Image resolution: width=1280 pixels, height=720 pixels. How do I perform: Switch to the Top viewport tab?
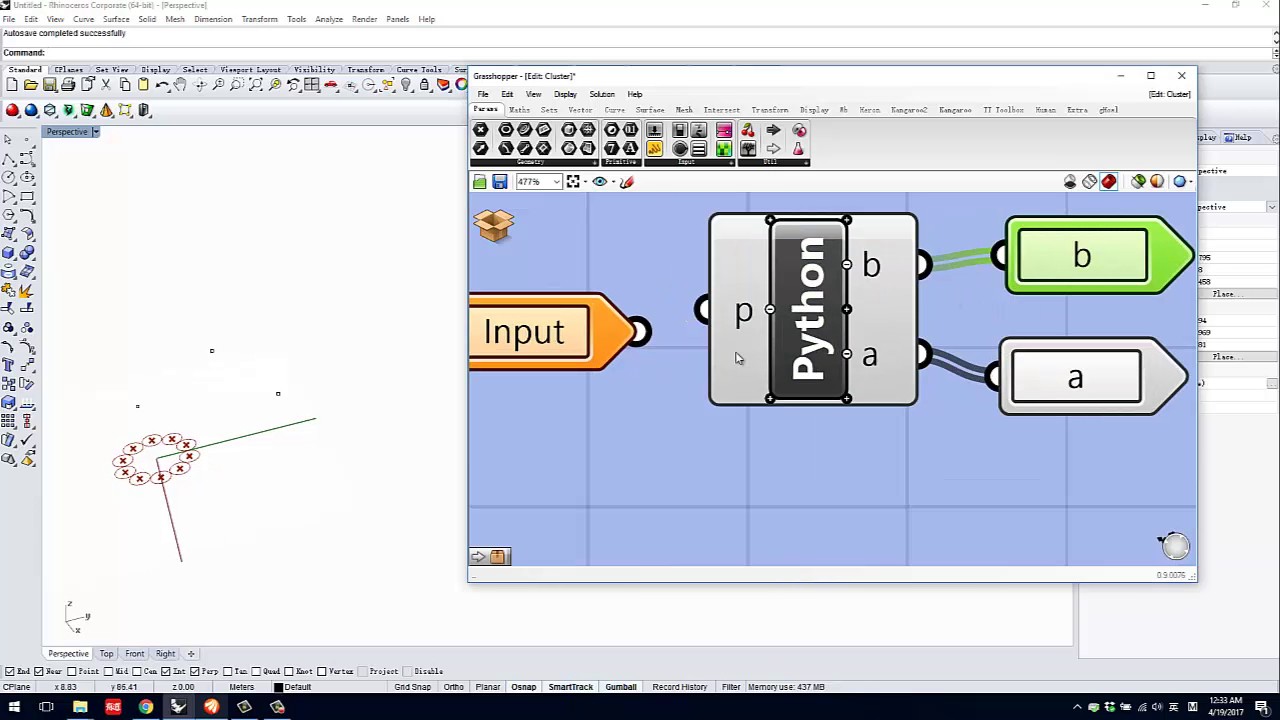[106, 654]
